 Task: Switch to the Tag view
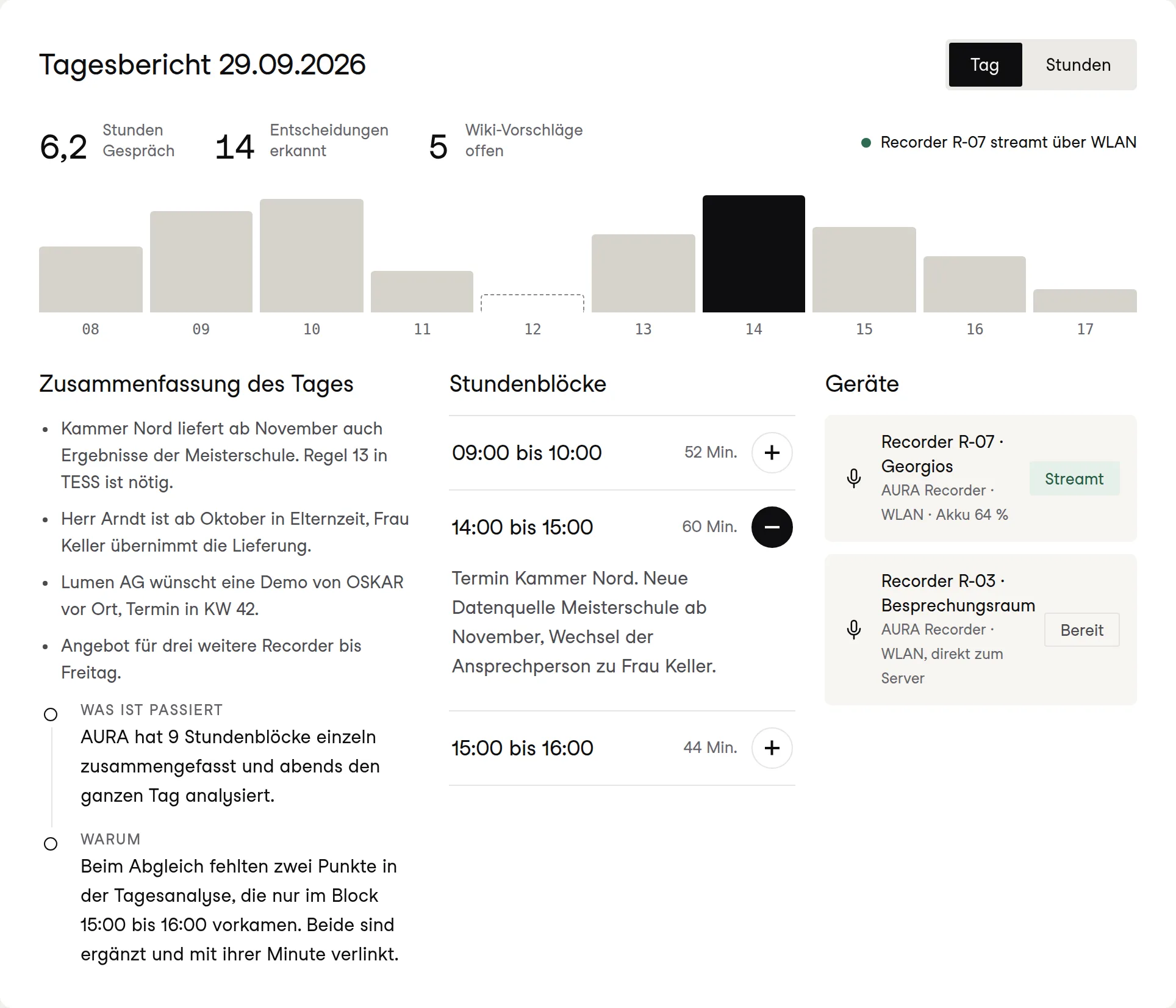985,65
